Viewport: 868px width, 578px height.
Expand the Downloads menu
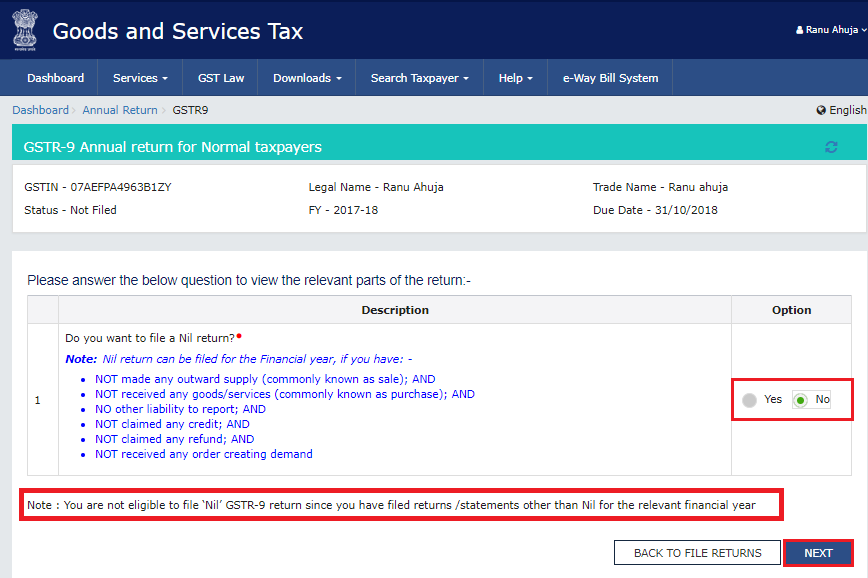pos(307,78)
